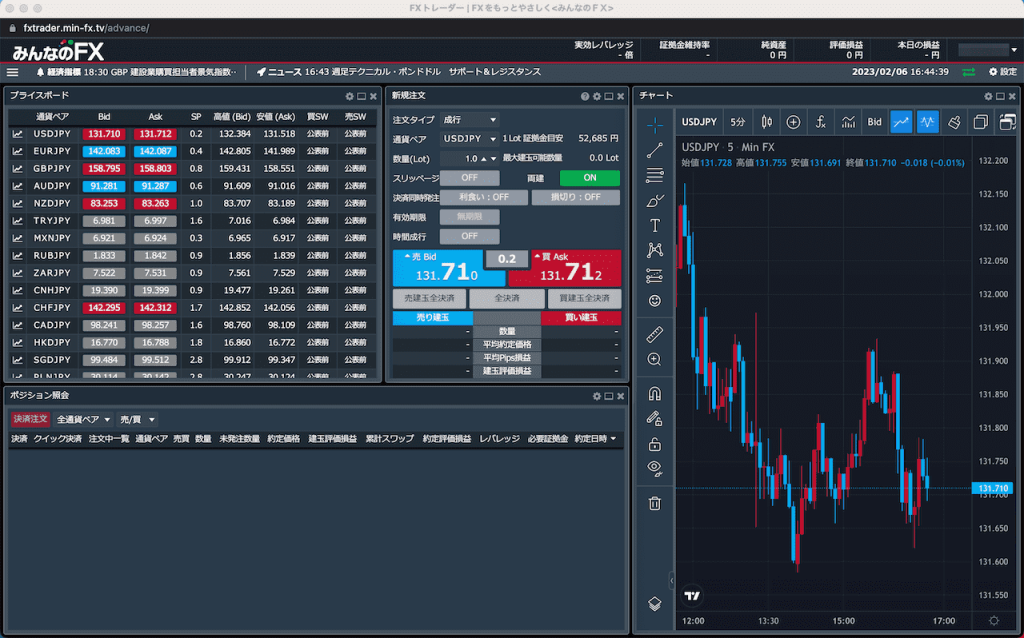This screenshot has height=638, width=1024.
Task: Open chart settings gear at bottom-right axis
Action: [994, 620]
